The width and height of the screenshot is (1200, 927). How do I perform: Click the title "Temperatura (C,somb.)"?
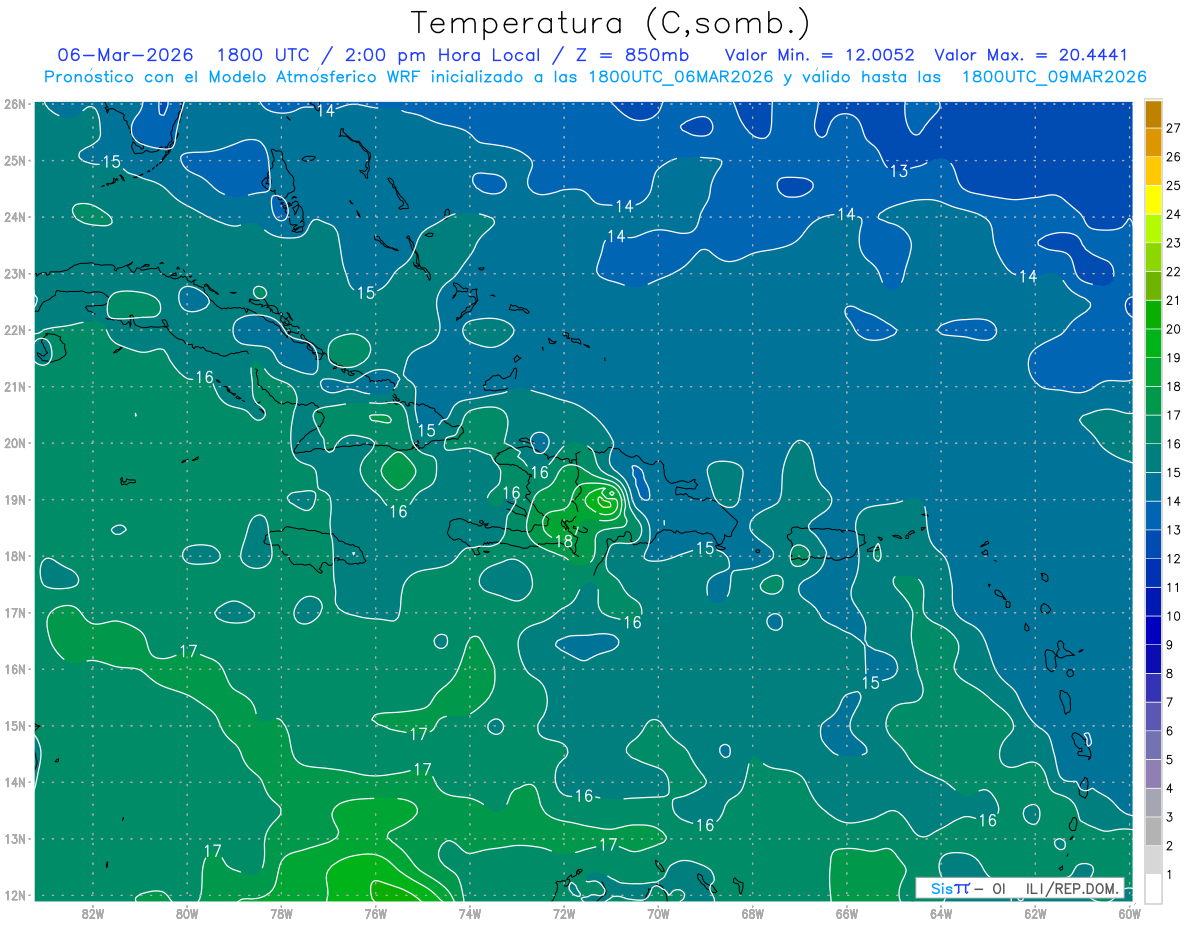coord(610,23)
